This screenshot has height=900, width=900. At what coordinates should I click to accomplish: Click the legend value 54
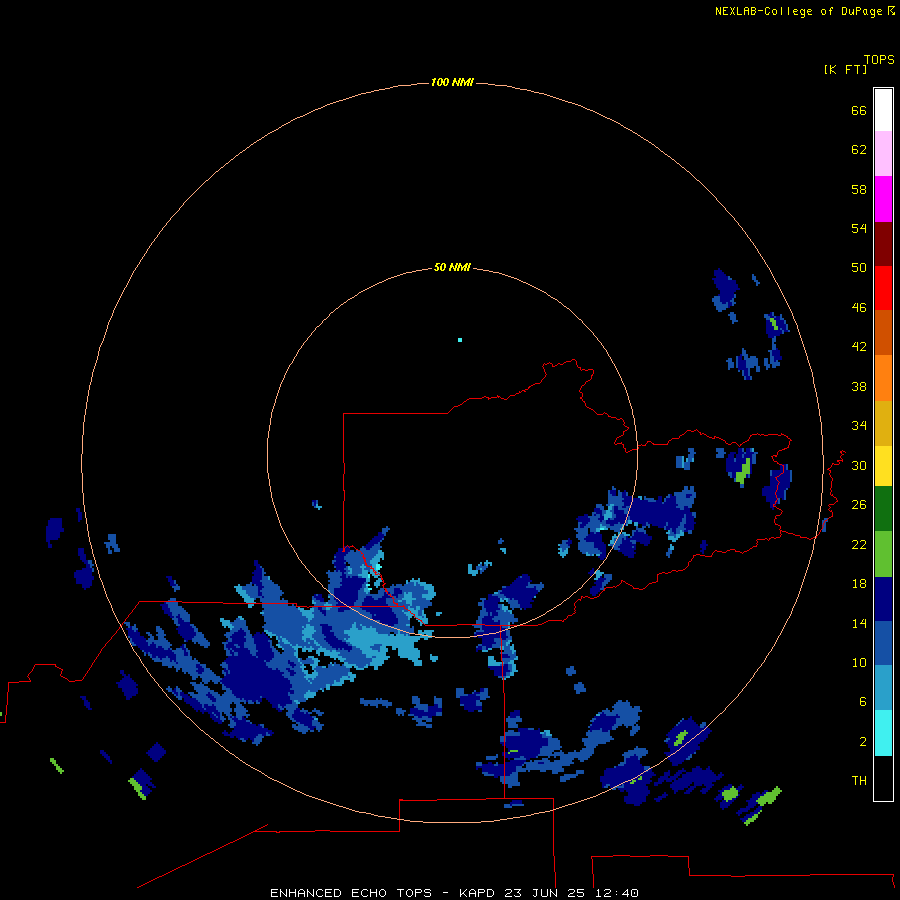click(859, 228)
